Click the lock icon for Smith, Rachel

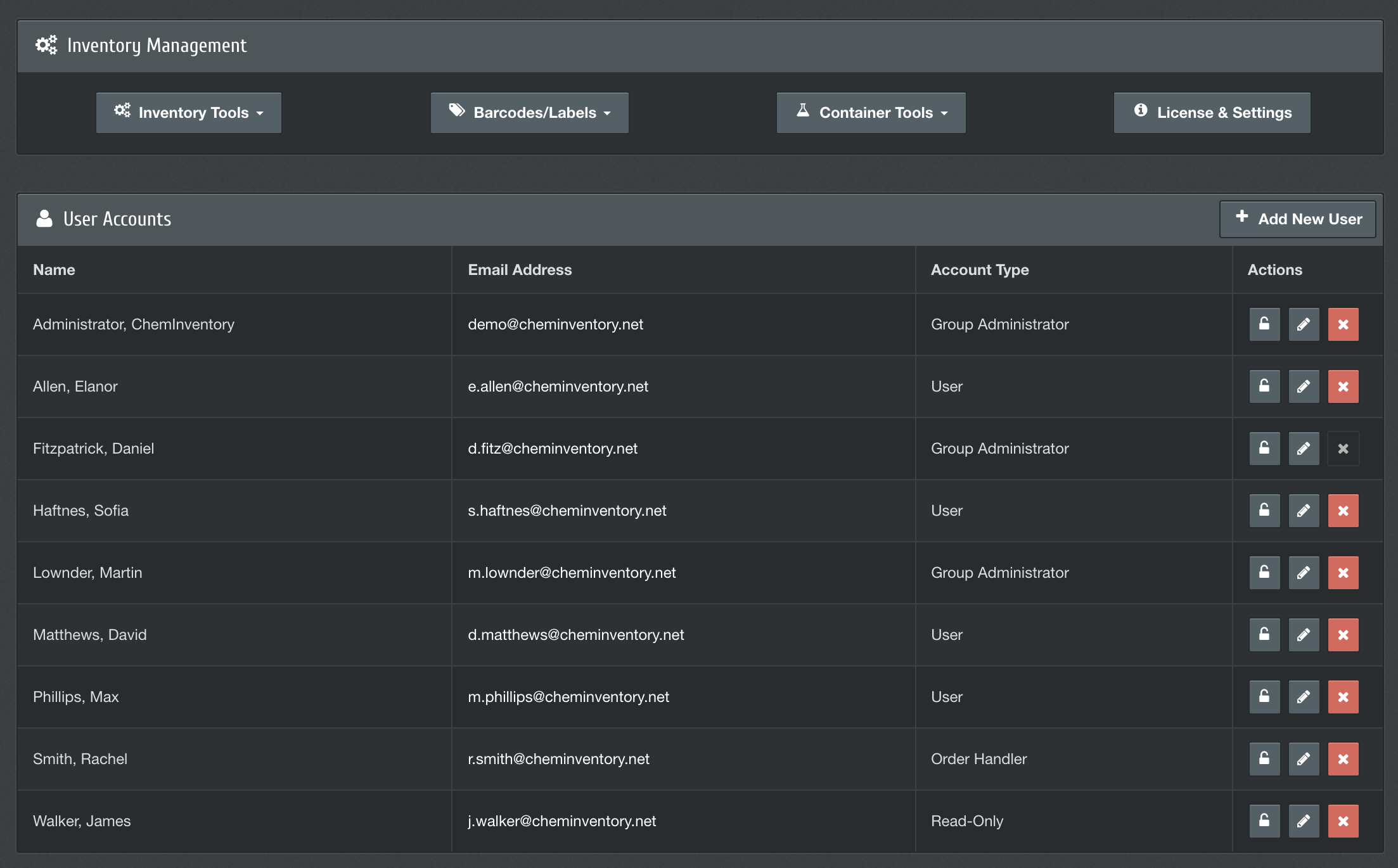coord(1265,758)
